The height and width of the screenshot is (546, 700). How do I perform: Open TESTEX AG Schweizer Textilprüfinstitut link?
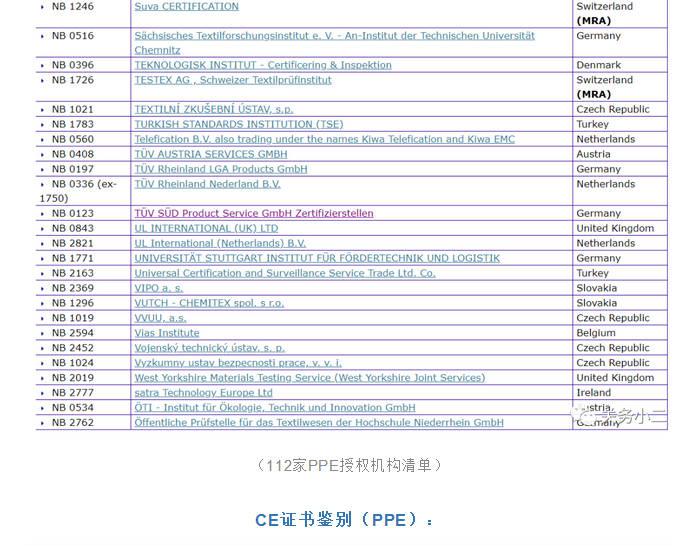click(x=233, y=80)
